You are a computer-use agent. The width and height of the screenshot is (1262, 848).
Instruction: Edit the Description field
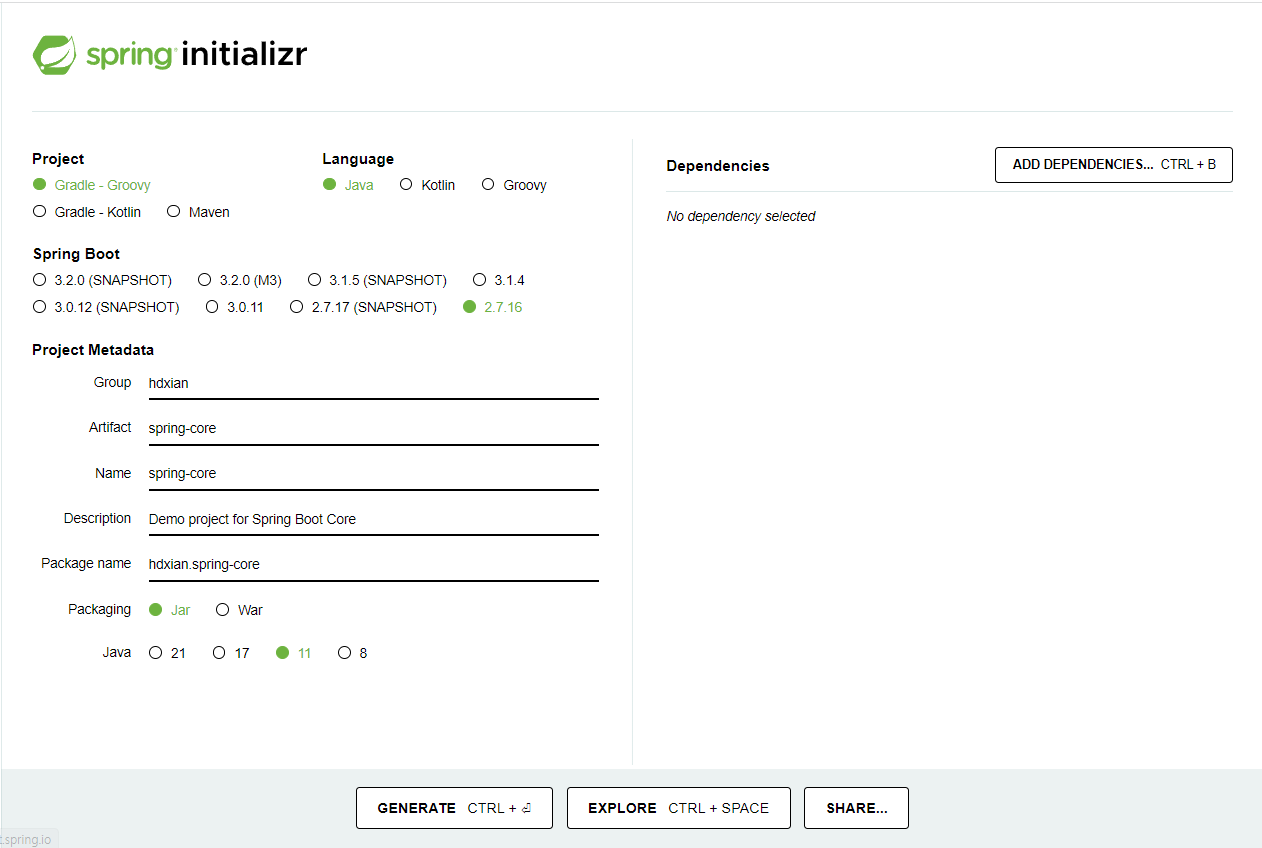[373, 519]
